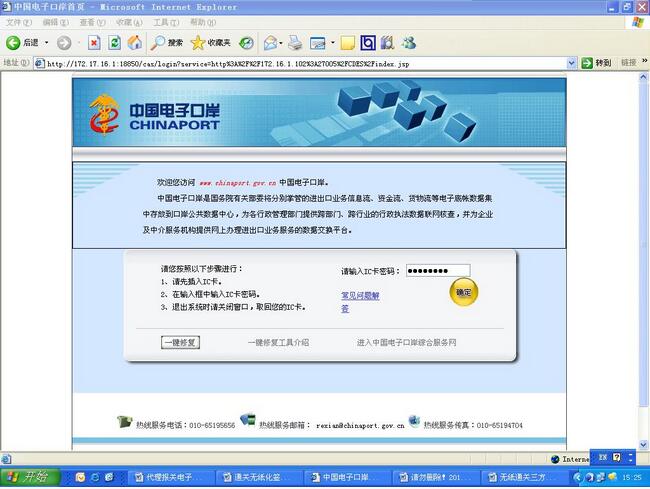Stop page loading with red X
The height and width of the screenshot is (489, 650).
(95, 43)
